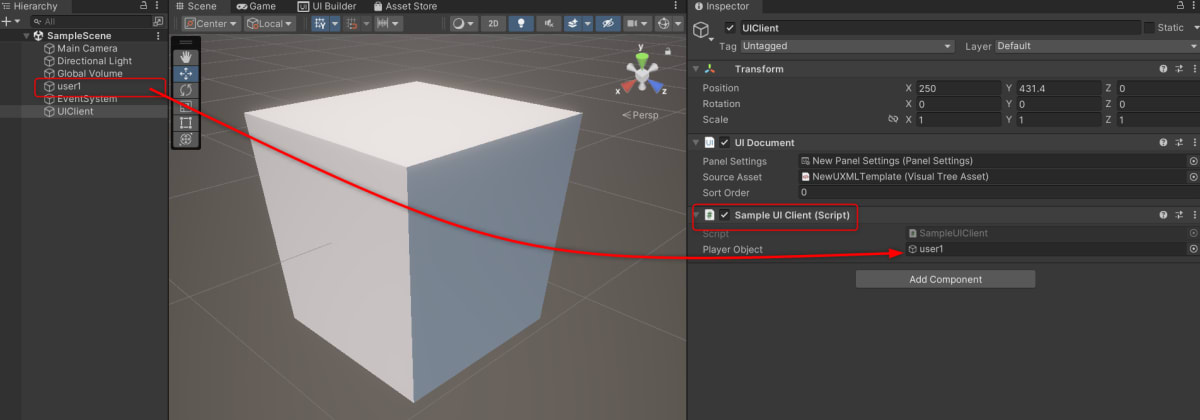This screenshot has height=420, width=1200.
Task: Select the Rotate tool
Action: [186, 90]
